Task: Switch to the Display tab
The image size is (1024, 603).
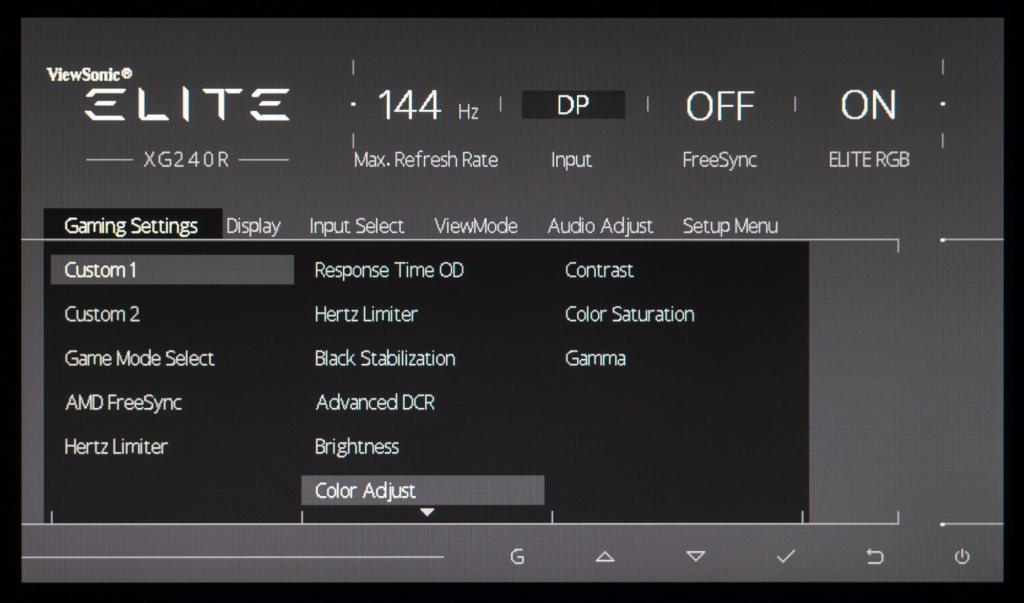Action: (x=253, y=226)
